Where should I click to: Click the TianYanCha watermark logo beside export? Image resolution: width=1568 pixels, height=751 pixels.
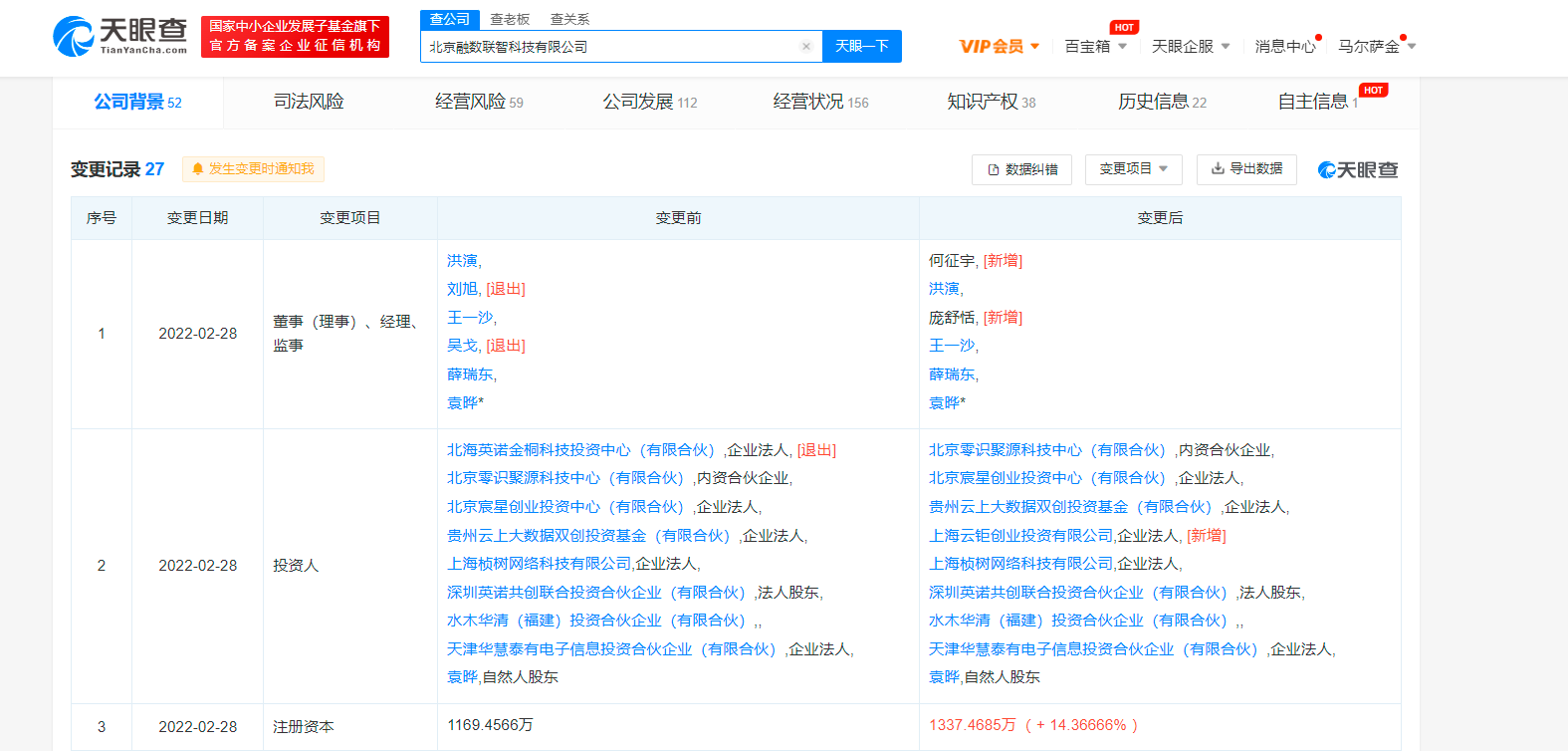click(x=1358, y=170)
